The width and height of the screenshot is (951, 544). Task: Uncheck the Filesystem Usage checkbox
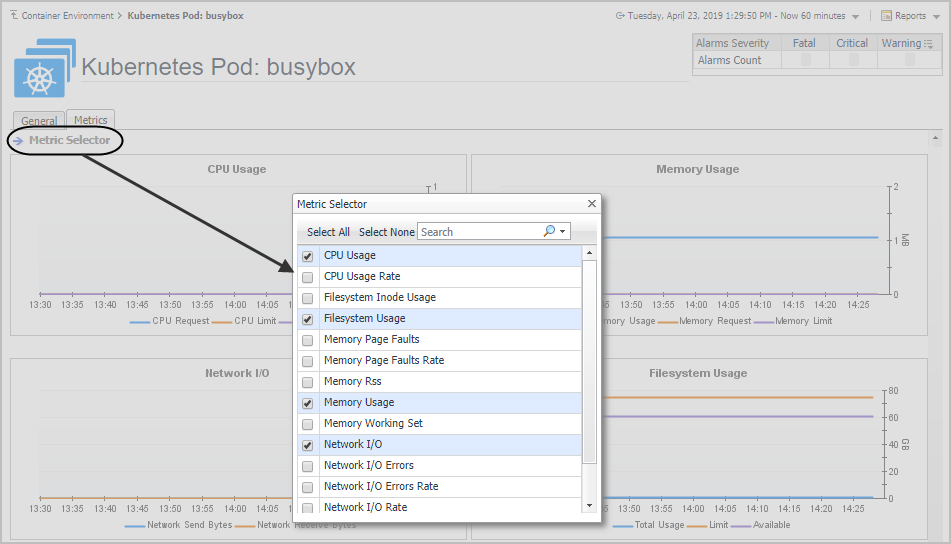coord(307,319)
